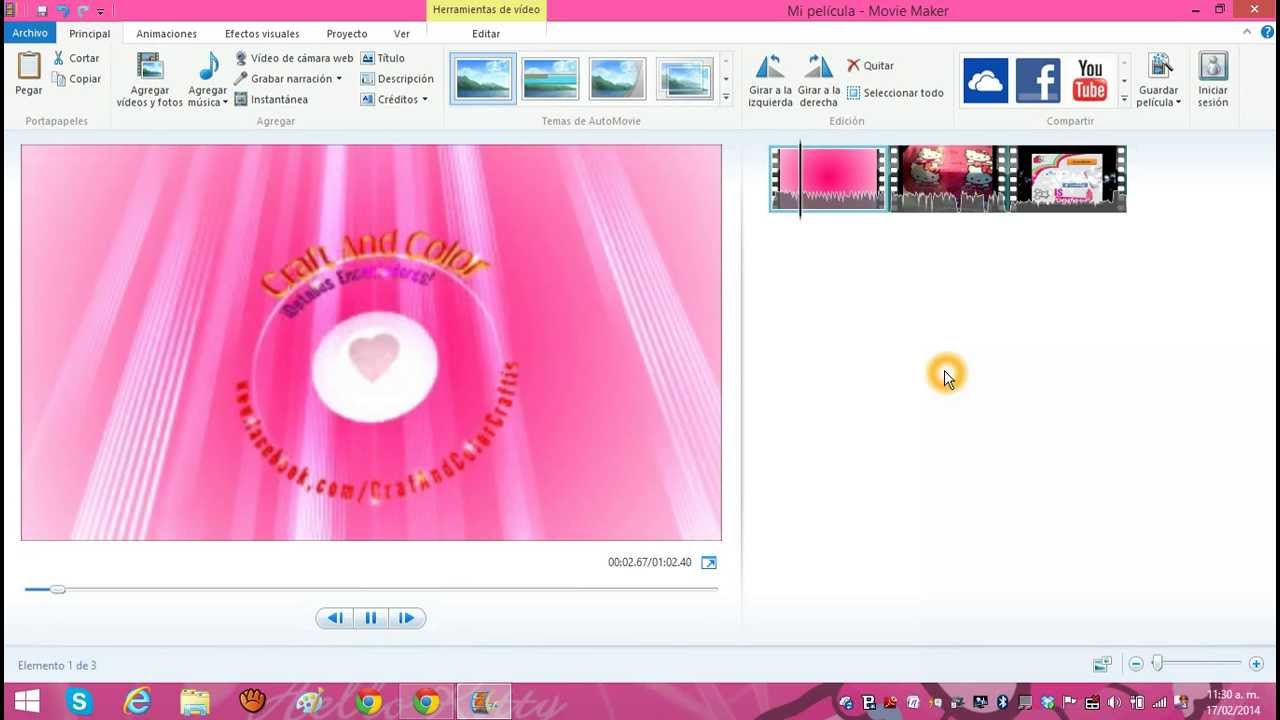
Task: Share movie to YouTube
Action: point(1090,80)
